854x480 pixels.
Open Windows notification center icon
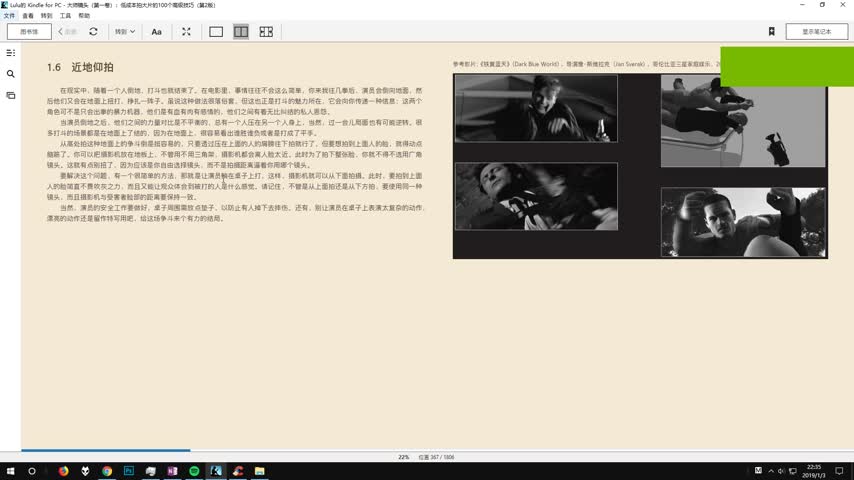[x=839, y=471]
